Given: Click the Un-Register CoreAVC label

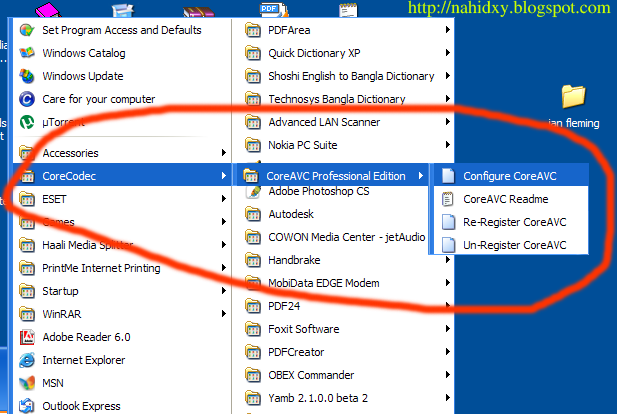Looking at the screenshot, I should pos(515,245).
